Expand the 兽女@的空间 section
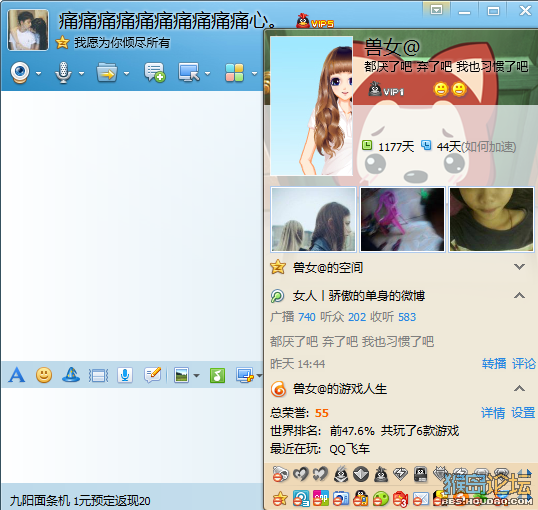The height and width of the screenshot is (510, 538). pyautogui.click(x=519, y=267)
